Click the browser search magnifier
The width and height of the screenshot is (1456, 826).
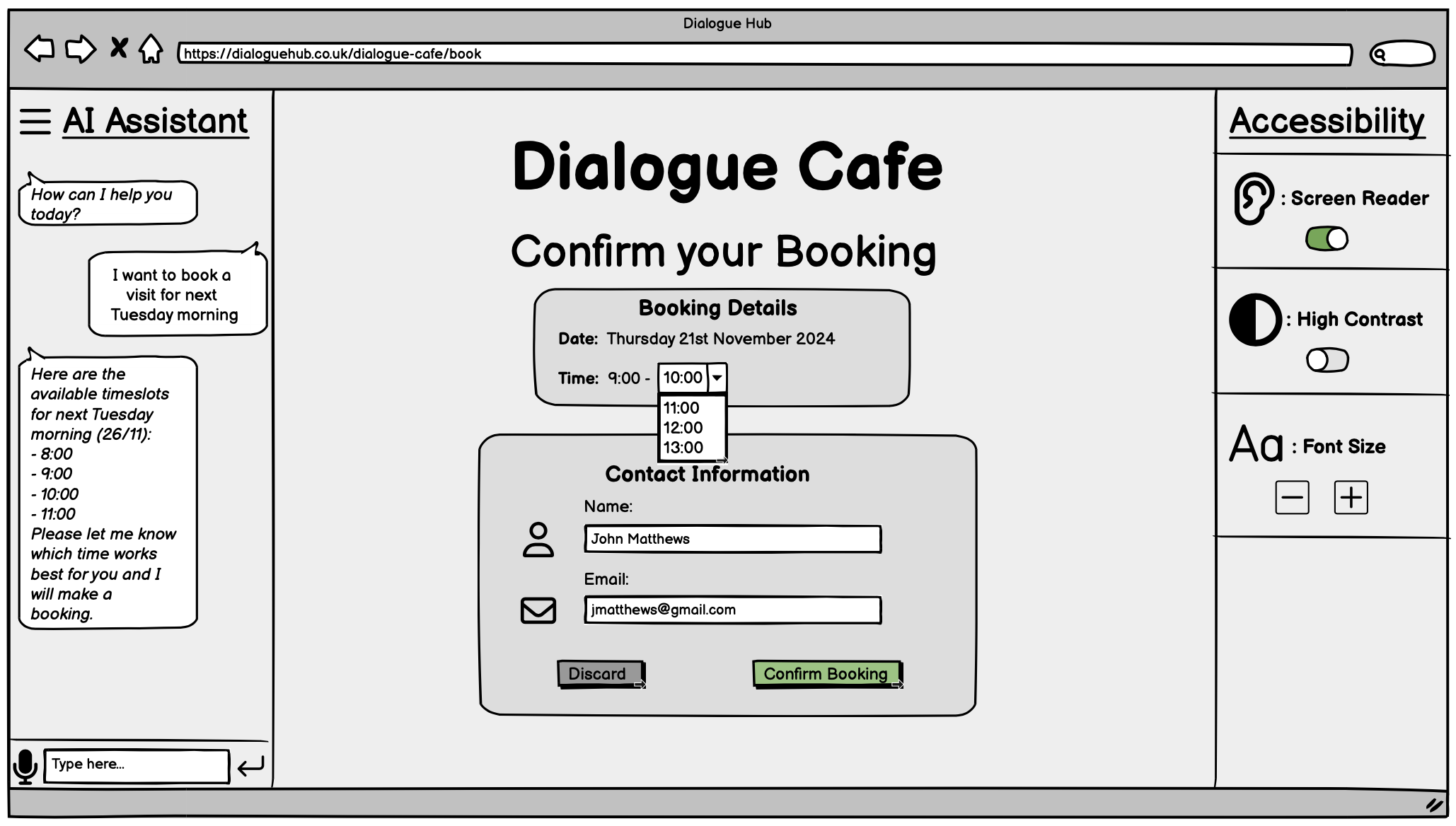pyautogui.click(x=1379, y=54)
